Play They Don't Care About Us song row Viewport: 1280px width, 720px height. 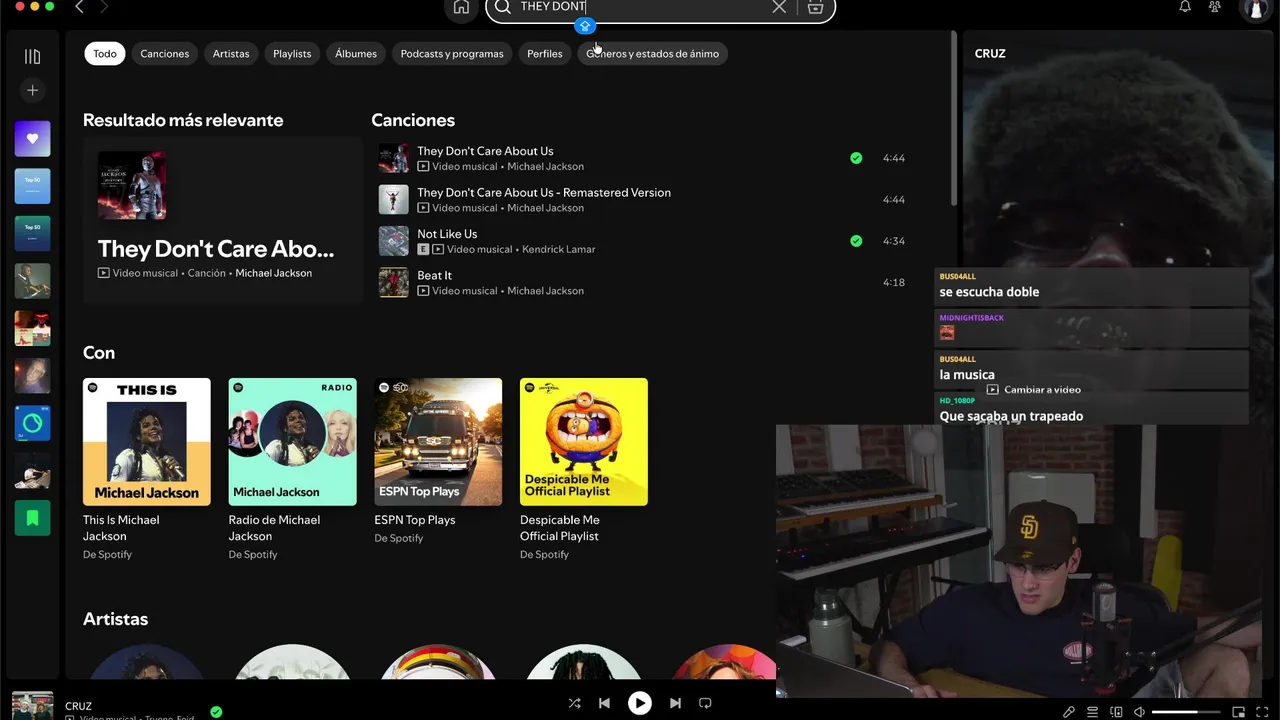pyautogui.click(x=642, y=158)
